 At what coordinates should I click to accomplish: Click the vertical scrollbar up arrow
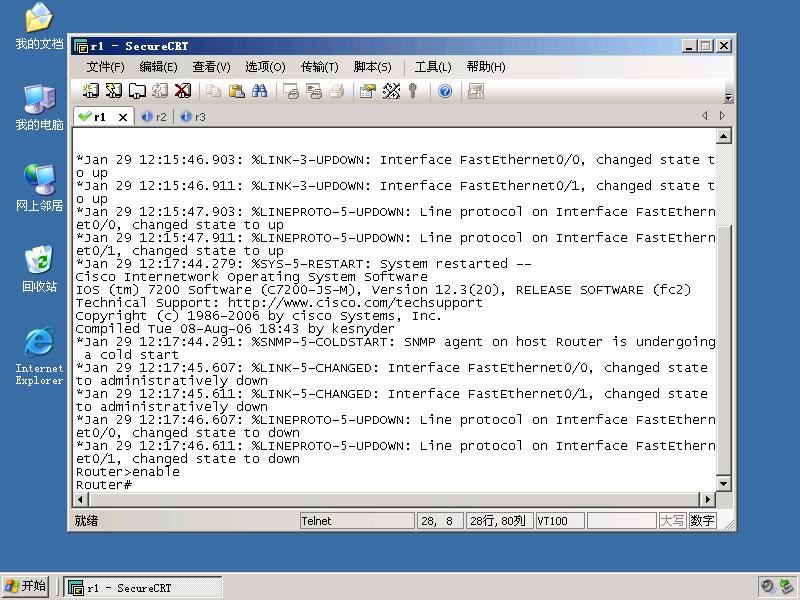coord(723,136)
